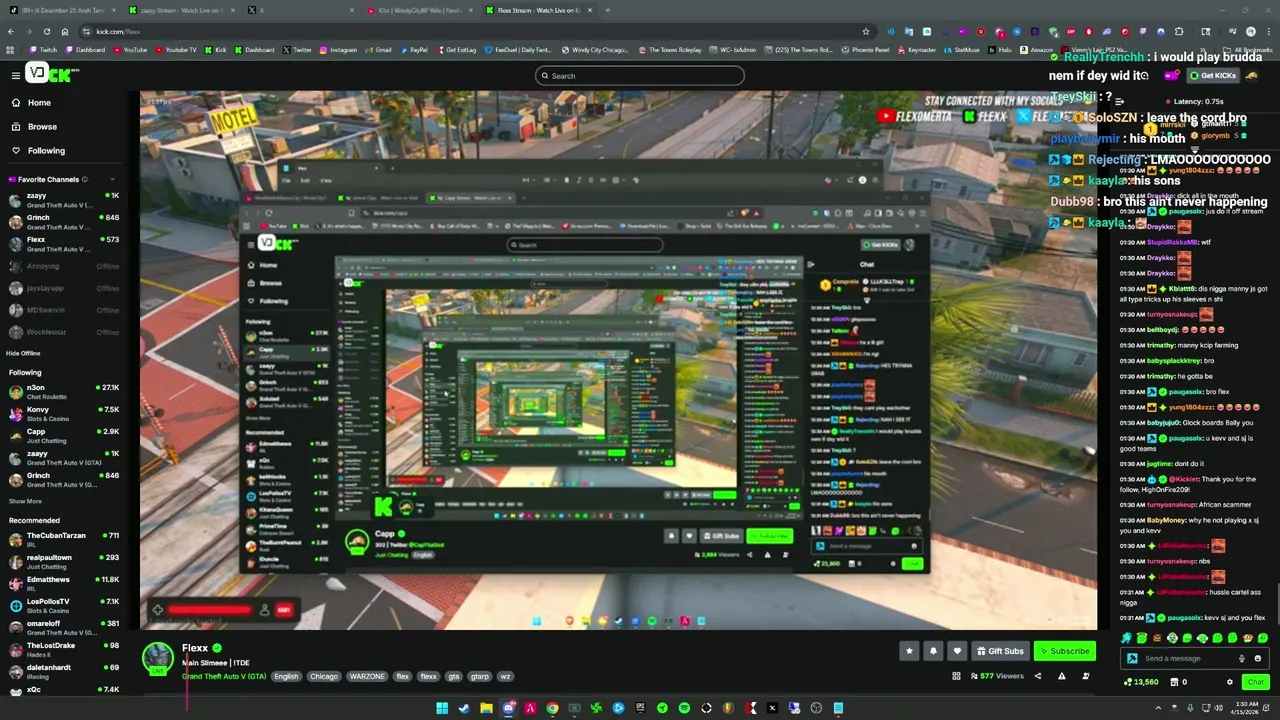Screen dimensions: 1280x720
Task: Switch to the X browser tab
Action: pyautogui.click(x=300, y=10)
